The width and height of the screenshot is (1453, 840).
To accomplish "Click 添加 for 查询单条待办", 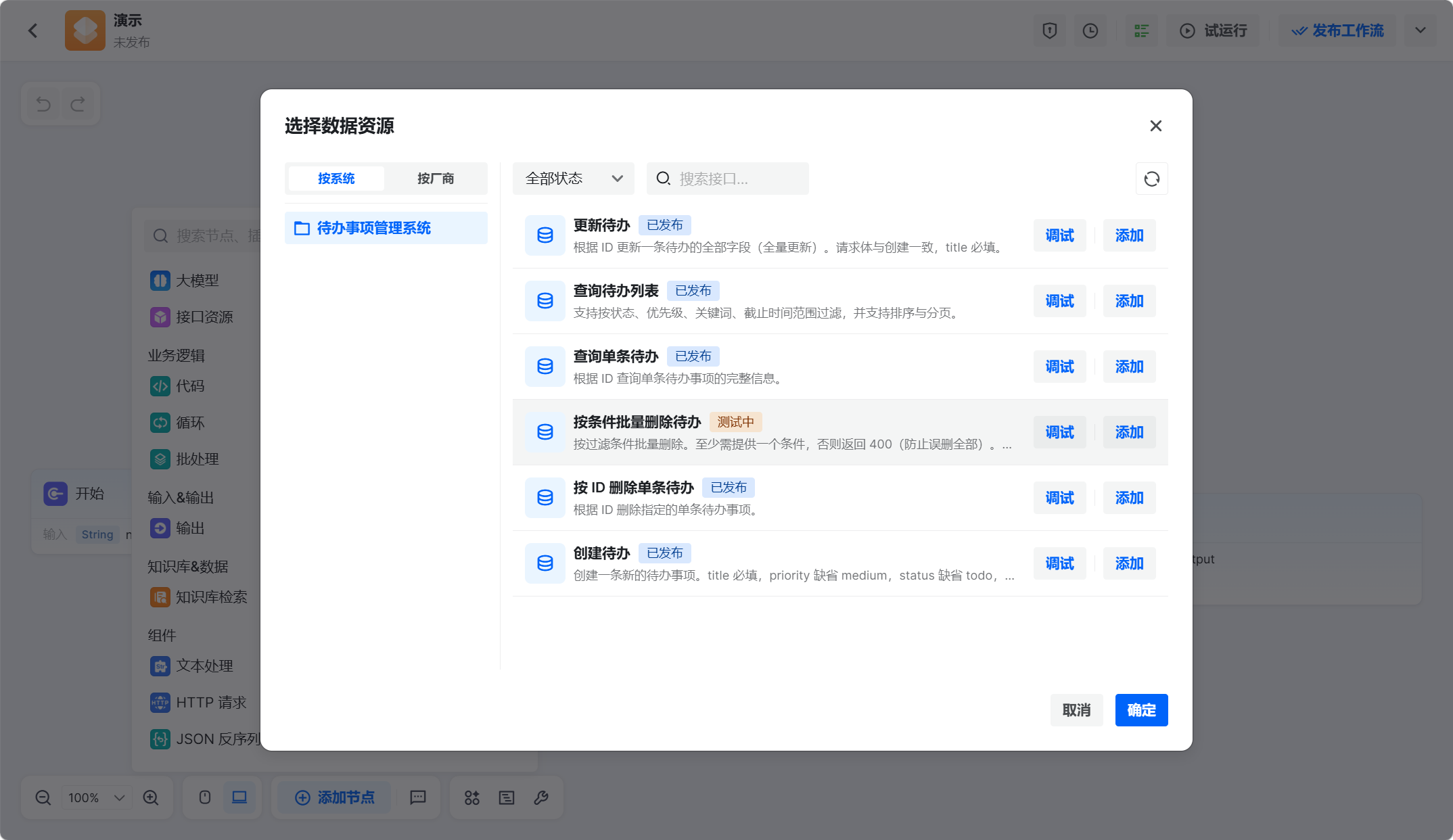I will click(x=1129, y=367).
